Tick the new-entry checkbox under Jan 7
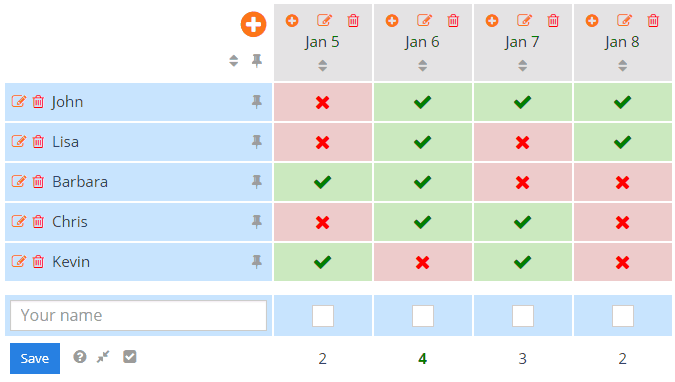This screenshot has width=675, height=382. (523, 316)
